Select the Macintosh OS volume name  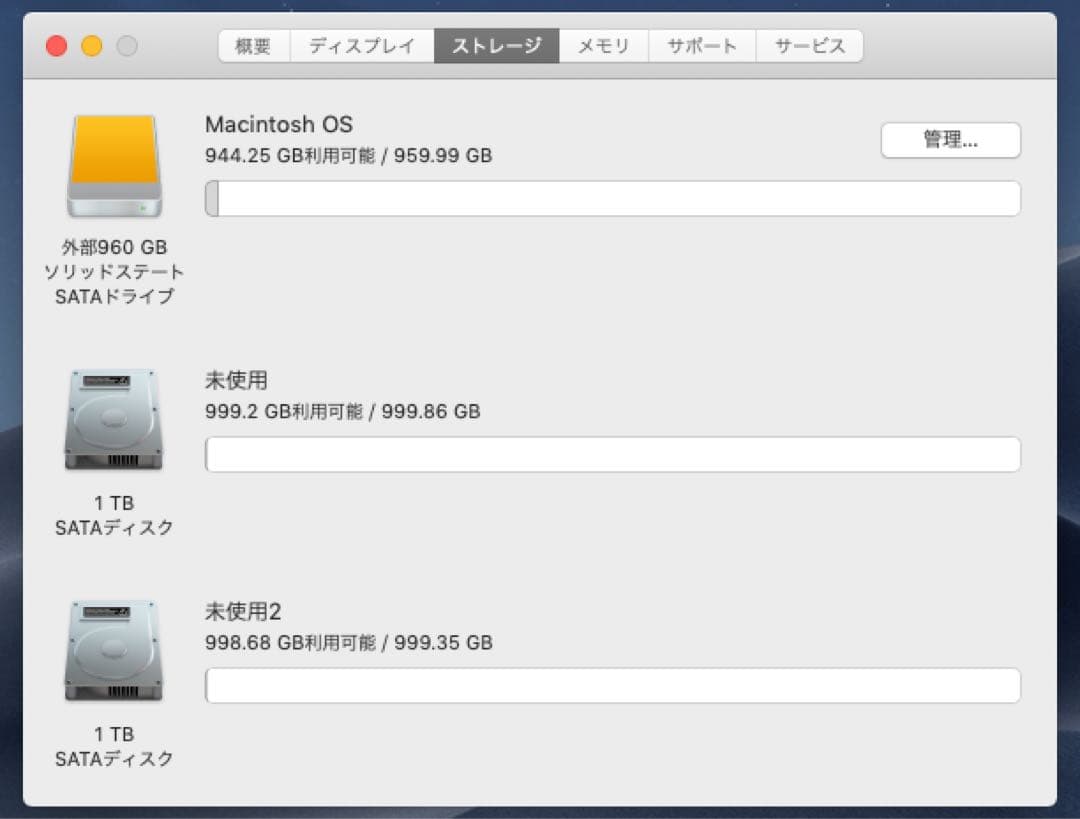pos(278,124)
